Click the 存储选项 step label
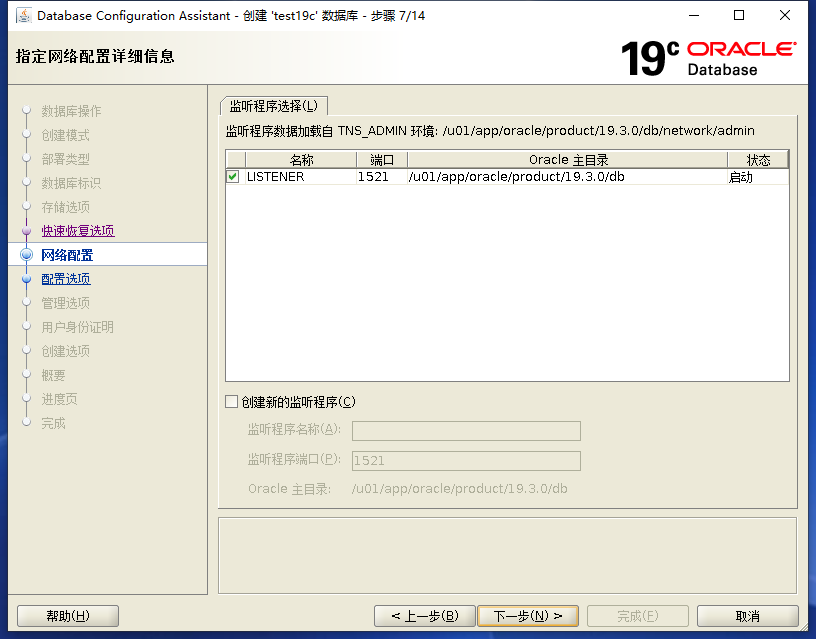 (x=66, y=207)
